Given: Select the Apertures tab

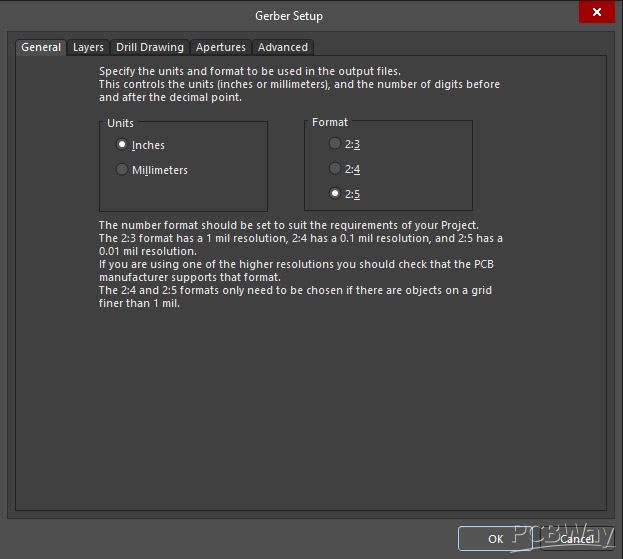Looking at the screenshot, I should coord(220,47).
